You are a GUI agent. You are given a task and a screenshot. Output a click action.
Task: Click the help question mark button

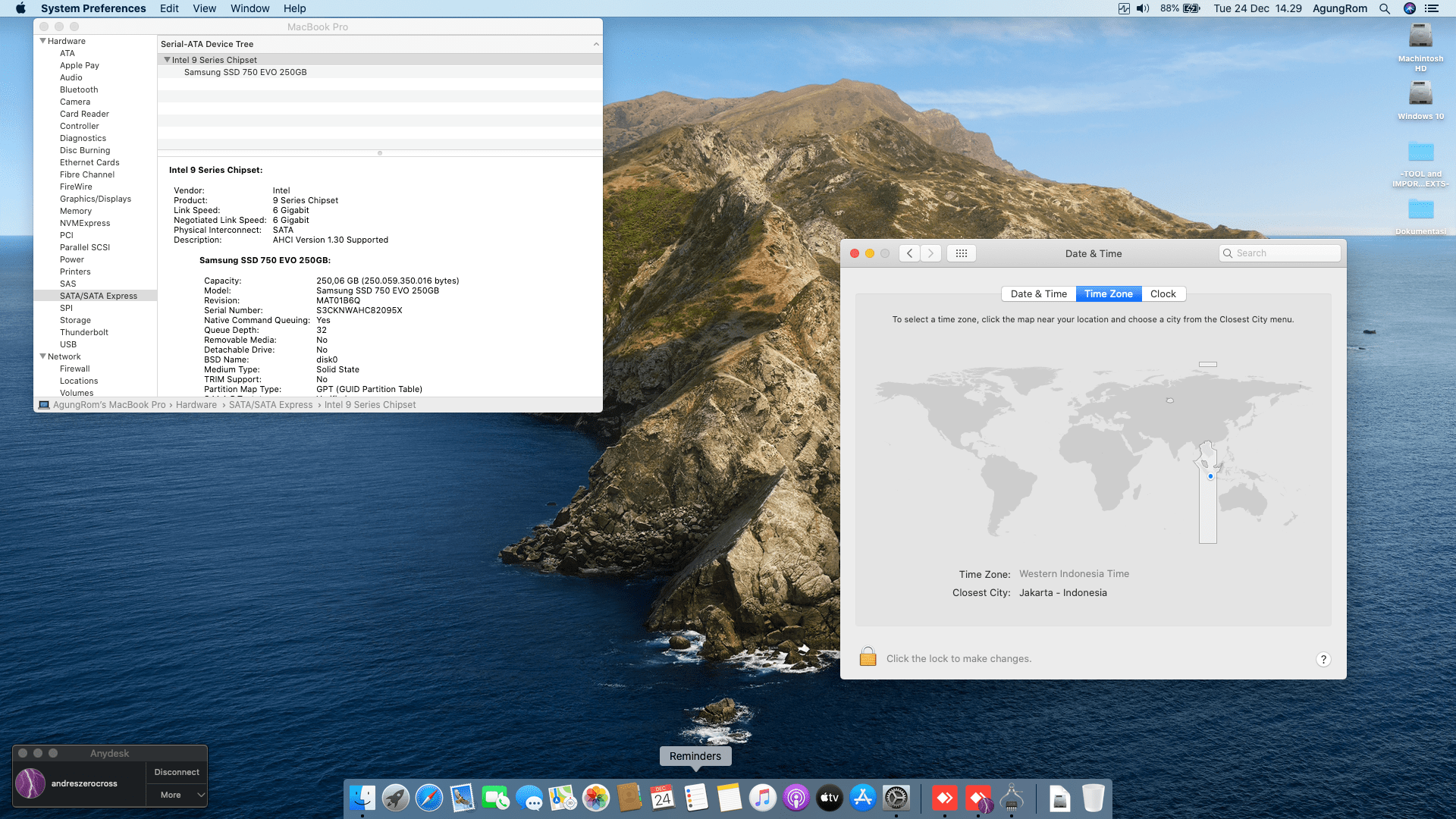1323,659
